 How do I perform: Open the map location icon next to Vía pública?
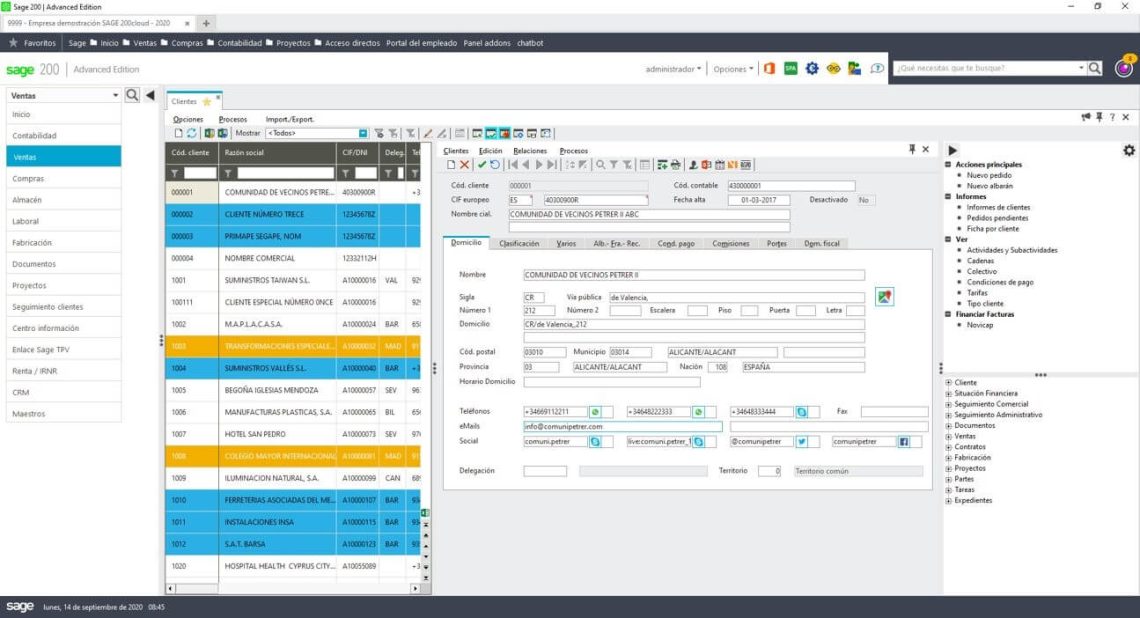(882, 296)
